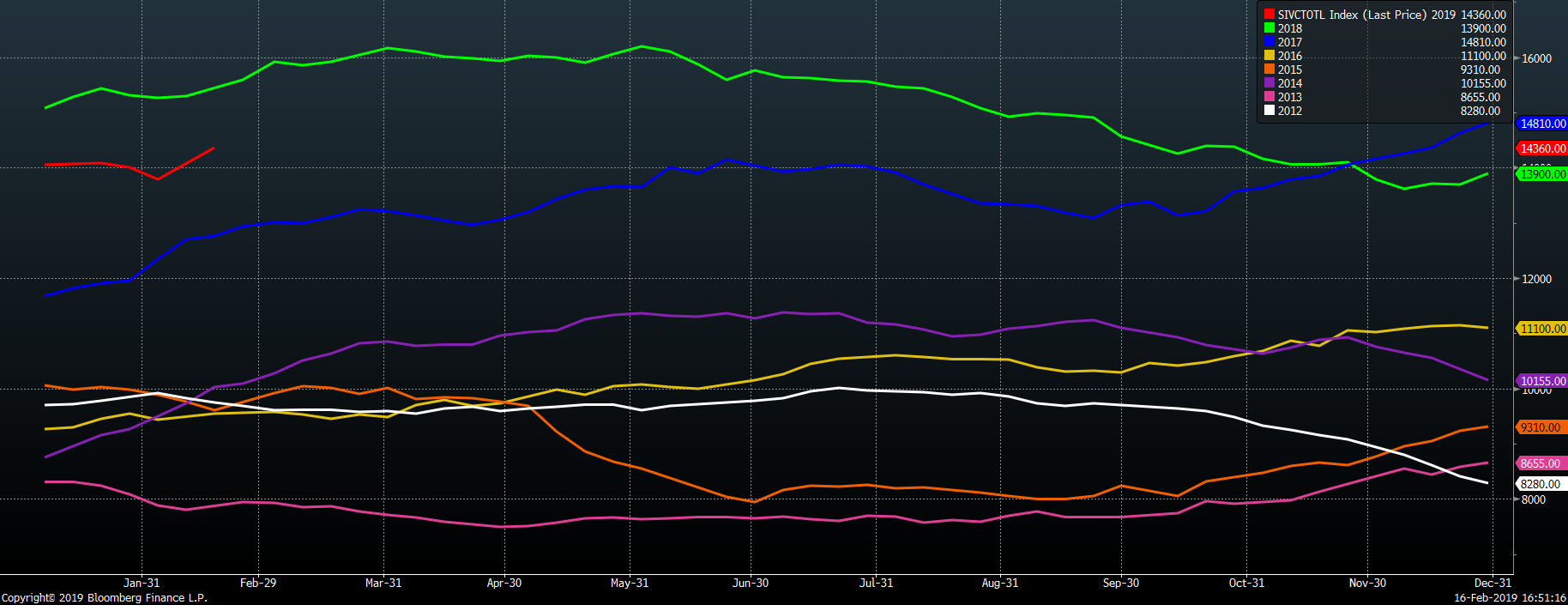Select the yellow 11100.00 price tag
The width and height of the screenshot is (1568, 605).
[x=1542, y=329]
